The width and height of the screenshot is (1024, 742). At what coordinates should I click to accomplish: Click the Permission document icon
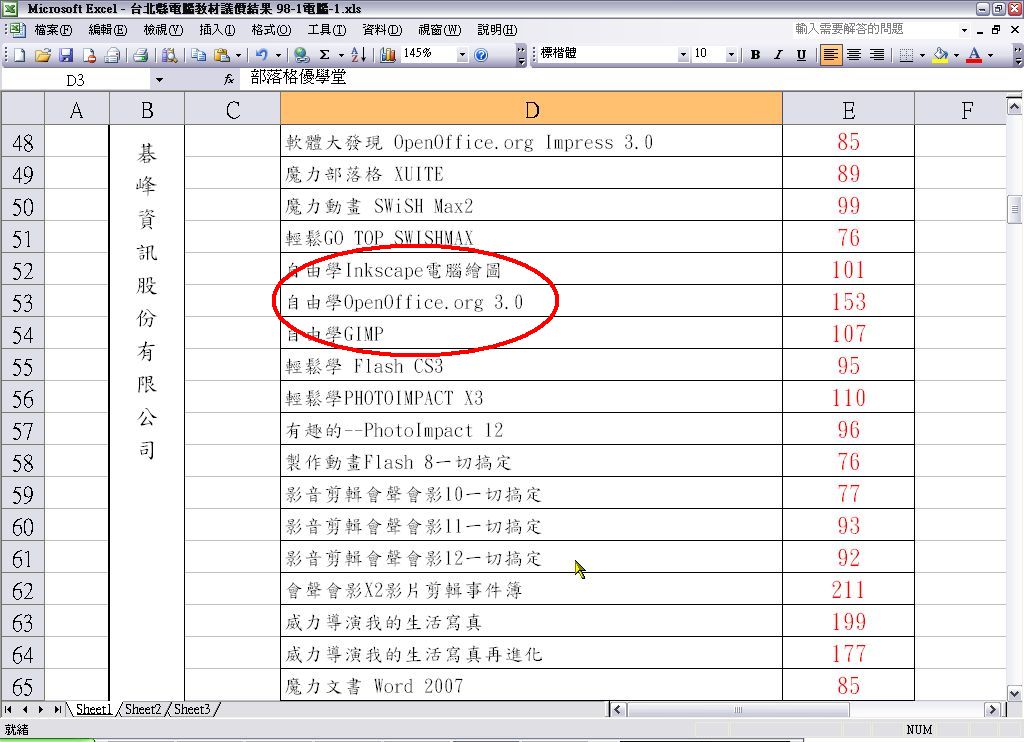[x=89, y=55]
